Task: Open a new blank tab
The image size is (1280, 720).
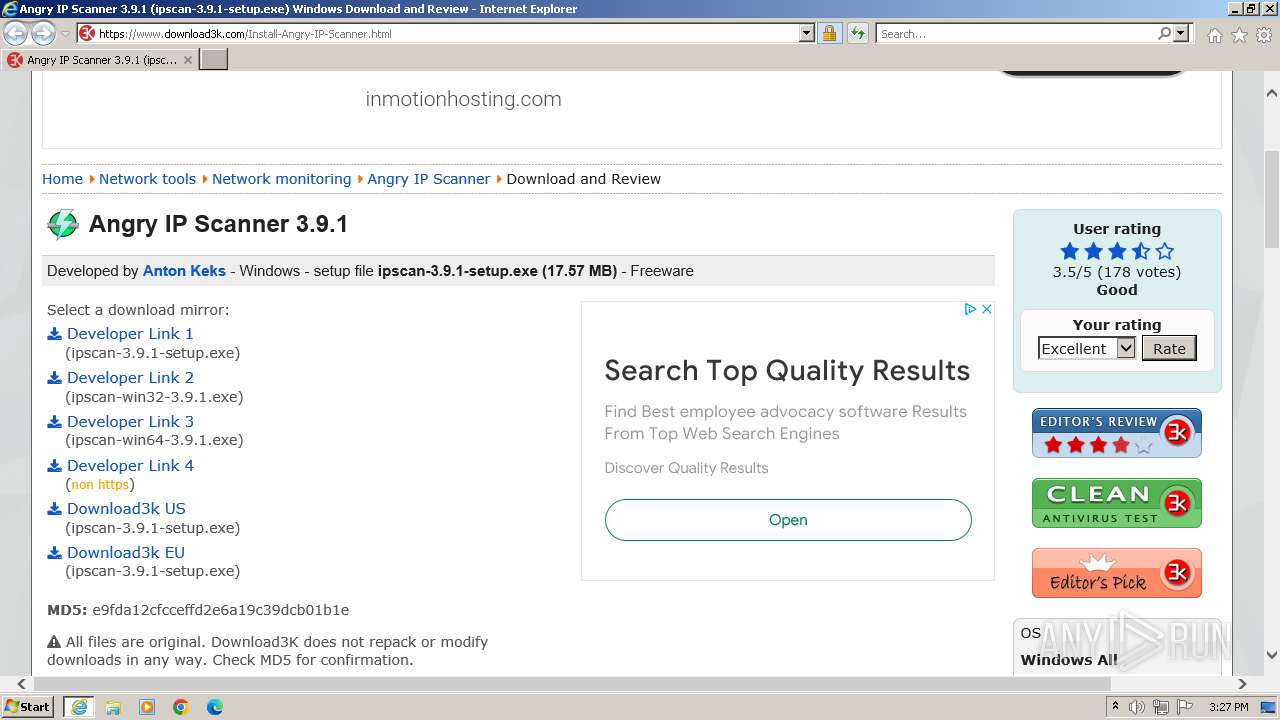Action: click(x=214, y=60)
